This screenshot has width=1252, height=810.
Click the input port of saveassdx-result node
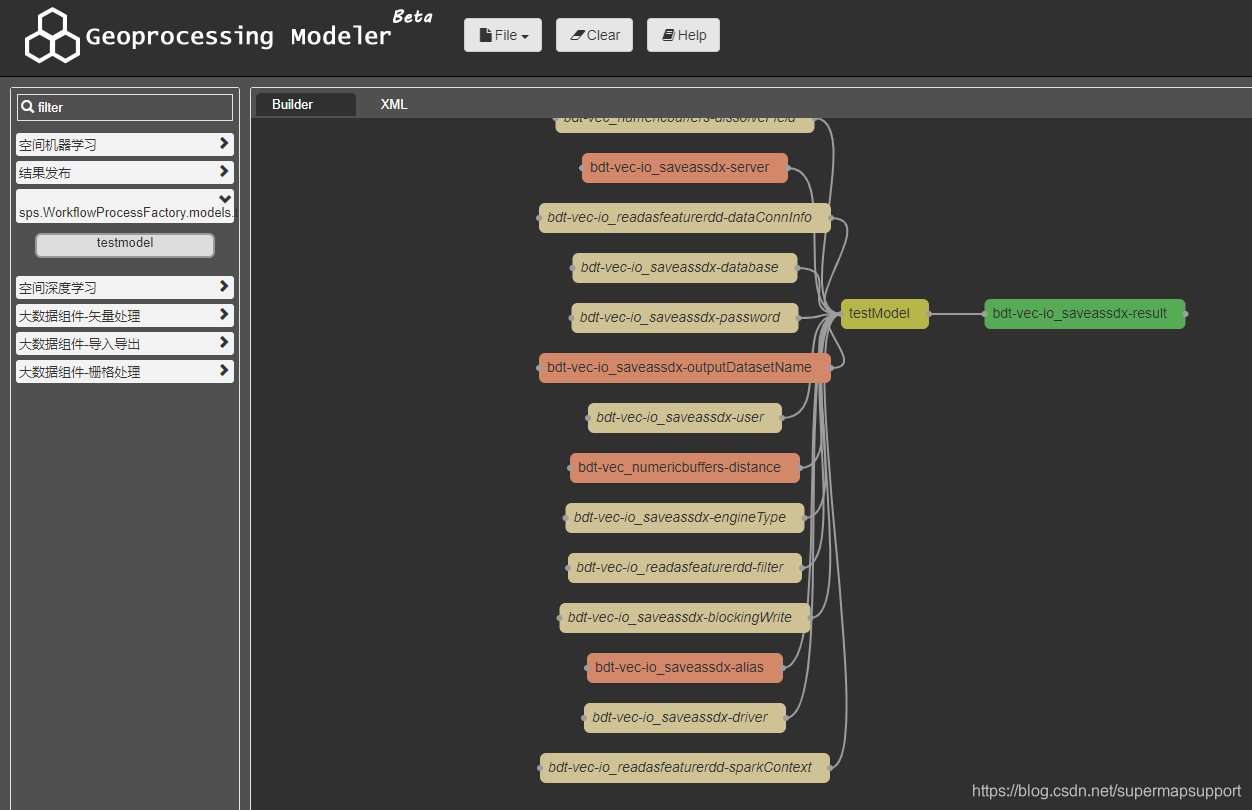[983, 314]
